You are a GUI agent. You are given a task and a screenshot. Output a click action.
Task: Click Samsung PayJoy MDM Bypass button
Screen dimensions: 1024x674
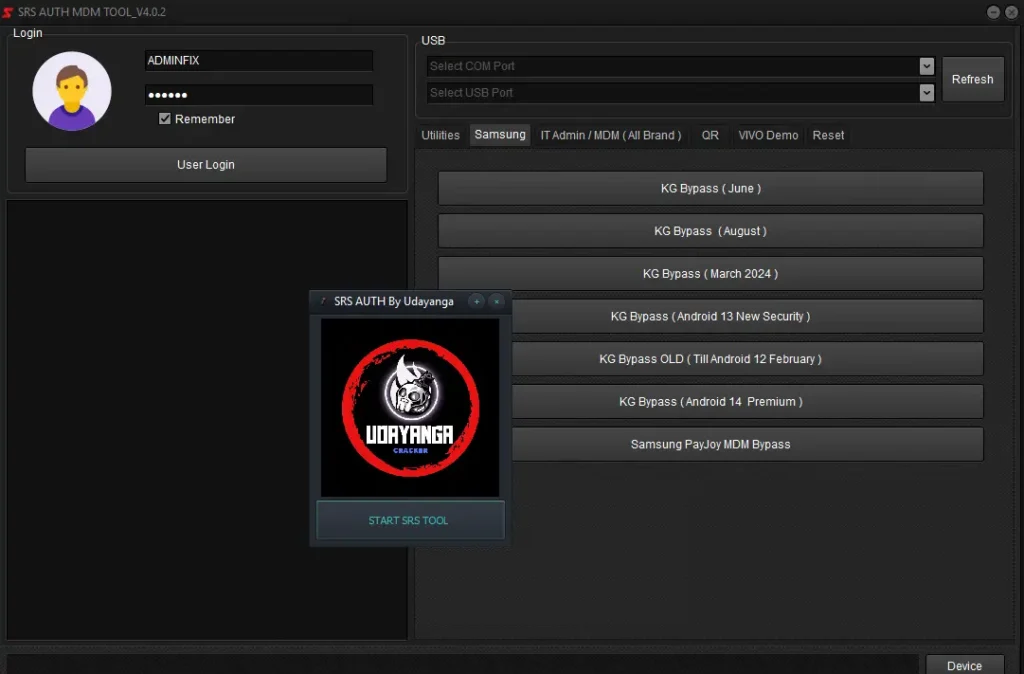pos(747,444)
